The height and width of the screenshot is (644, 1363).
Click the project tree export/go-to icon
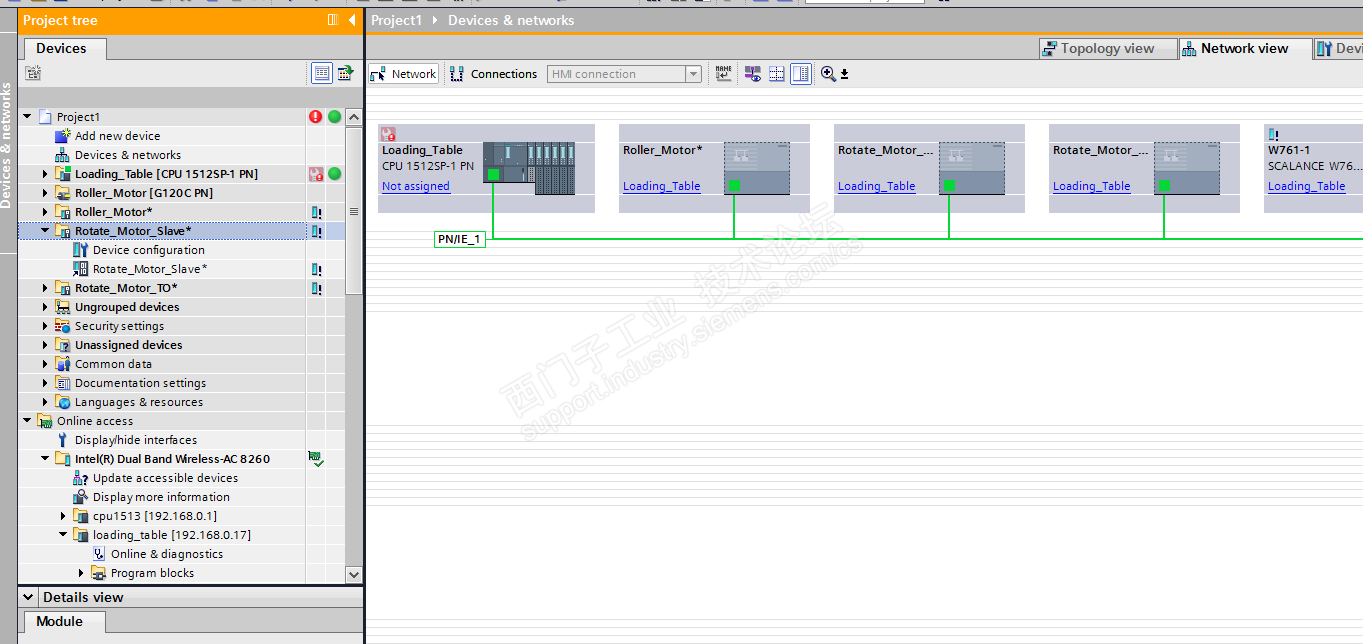click(345, 72)
